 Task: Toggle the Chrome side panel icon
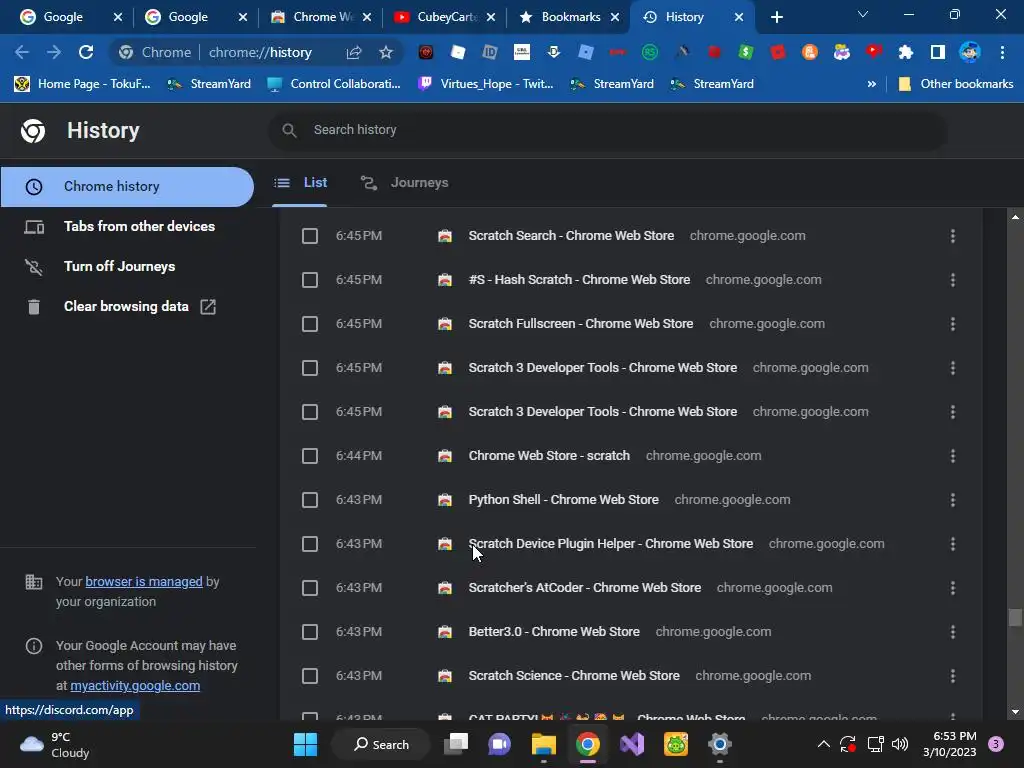click(x=937, y=52)
